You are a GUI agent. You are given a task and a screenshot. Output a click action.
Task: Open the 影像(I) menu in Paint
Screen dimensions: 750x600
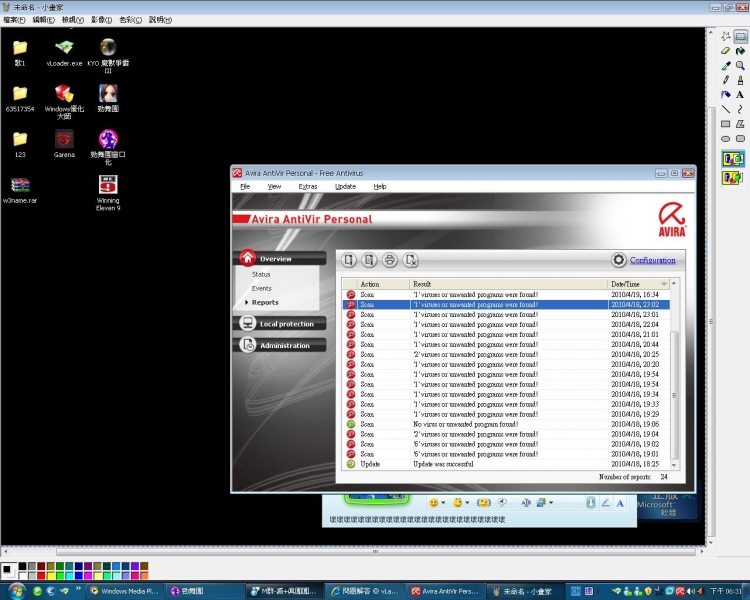click(101, 20)
